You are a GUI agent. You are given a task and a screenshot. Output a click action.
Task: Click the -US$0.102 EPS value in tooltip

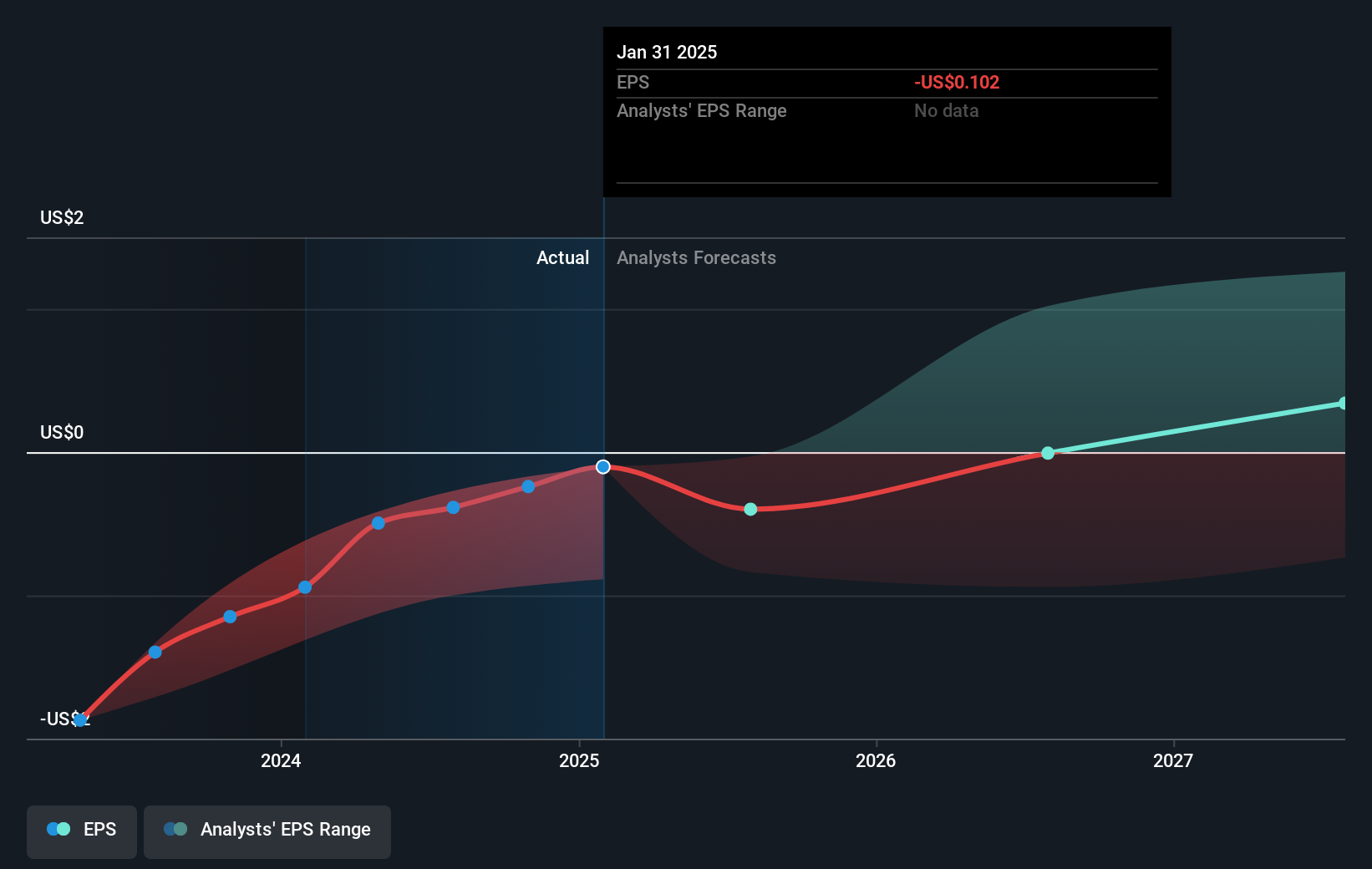(957, 82)
